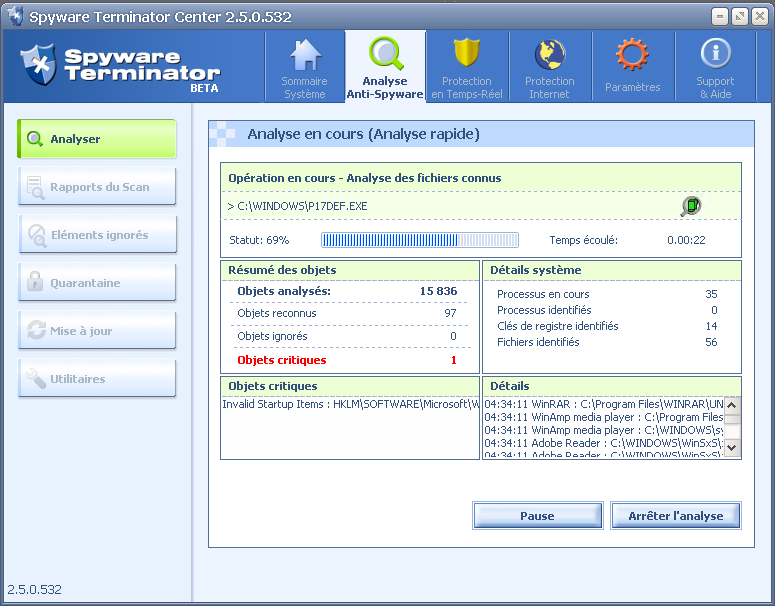Switch to Support & Aide tab label
Viewport: 775px width, 606px height.
pos(715,87)
